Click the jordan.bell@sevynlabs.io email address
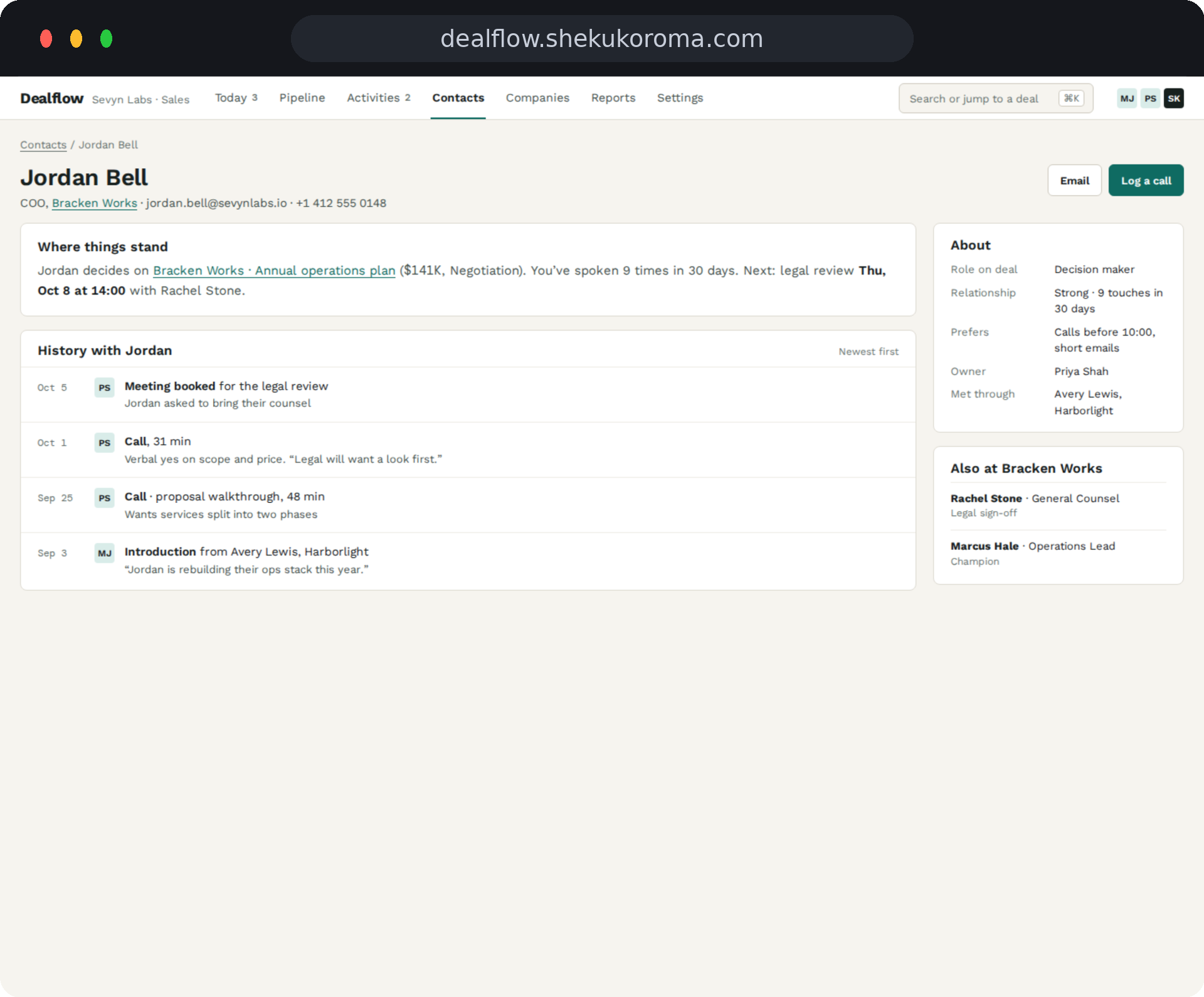This screenshot has width=1204, height=997. click(x=216, y=203)
